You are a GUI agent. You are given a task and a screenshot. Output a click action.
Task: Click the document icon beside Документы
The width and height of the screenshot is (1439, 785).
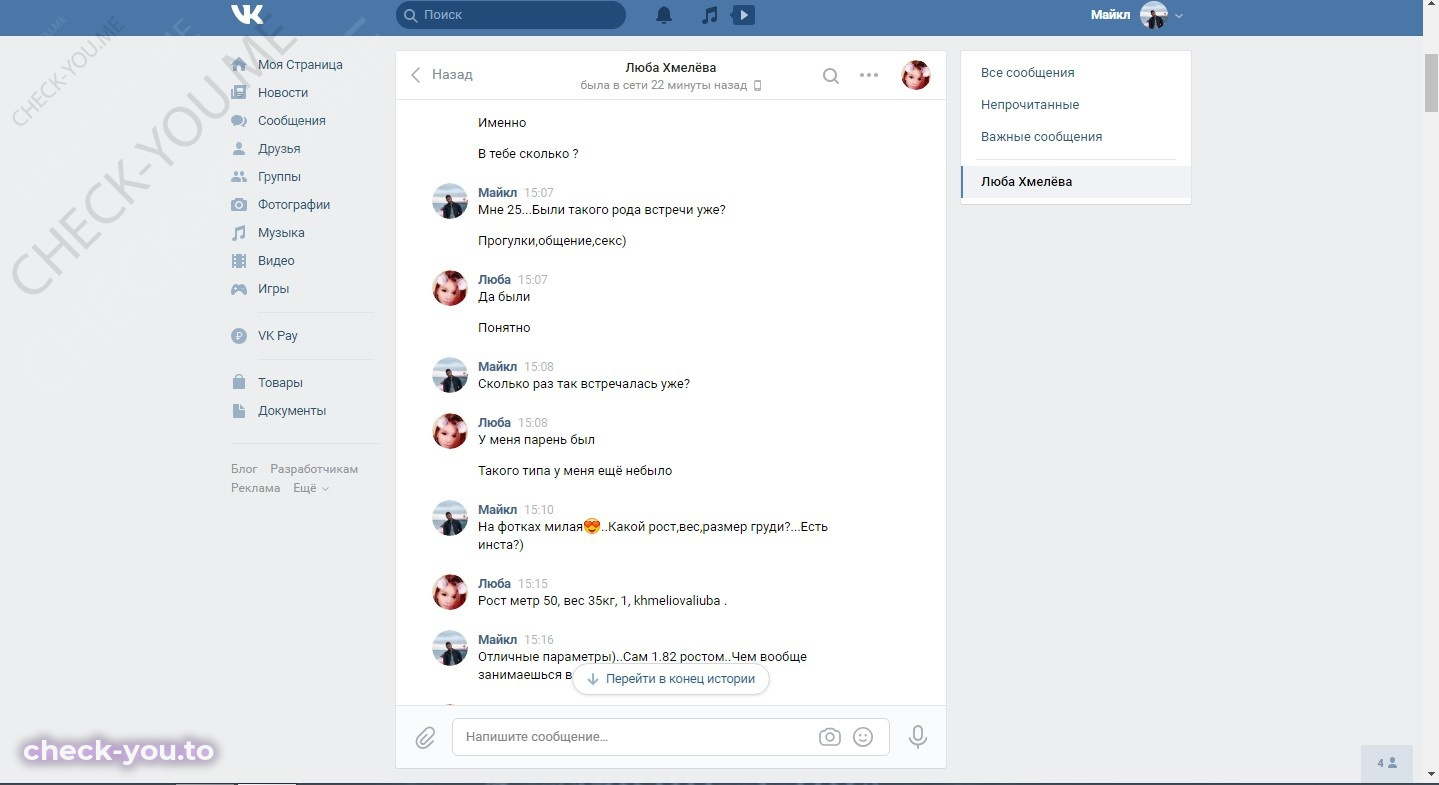[x=239, y=411]
